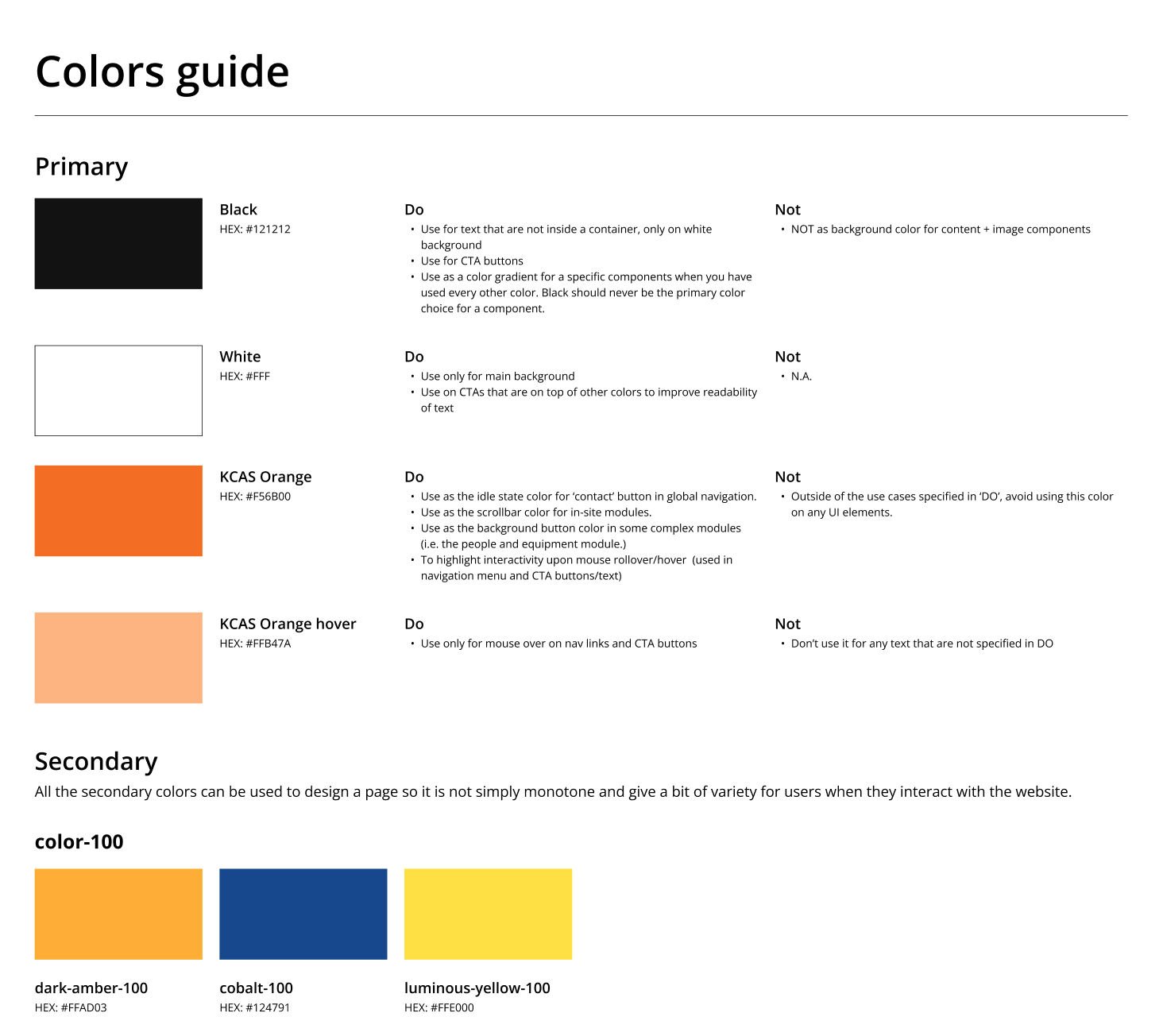Click the KCAS Orange hover swatch
The image size is (1163, 1036).
tap(118, 658)
